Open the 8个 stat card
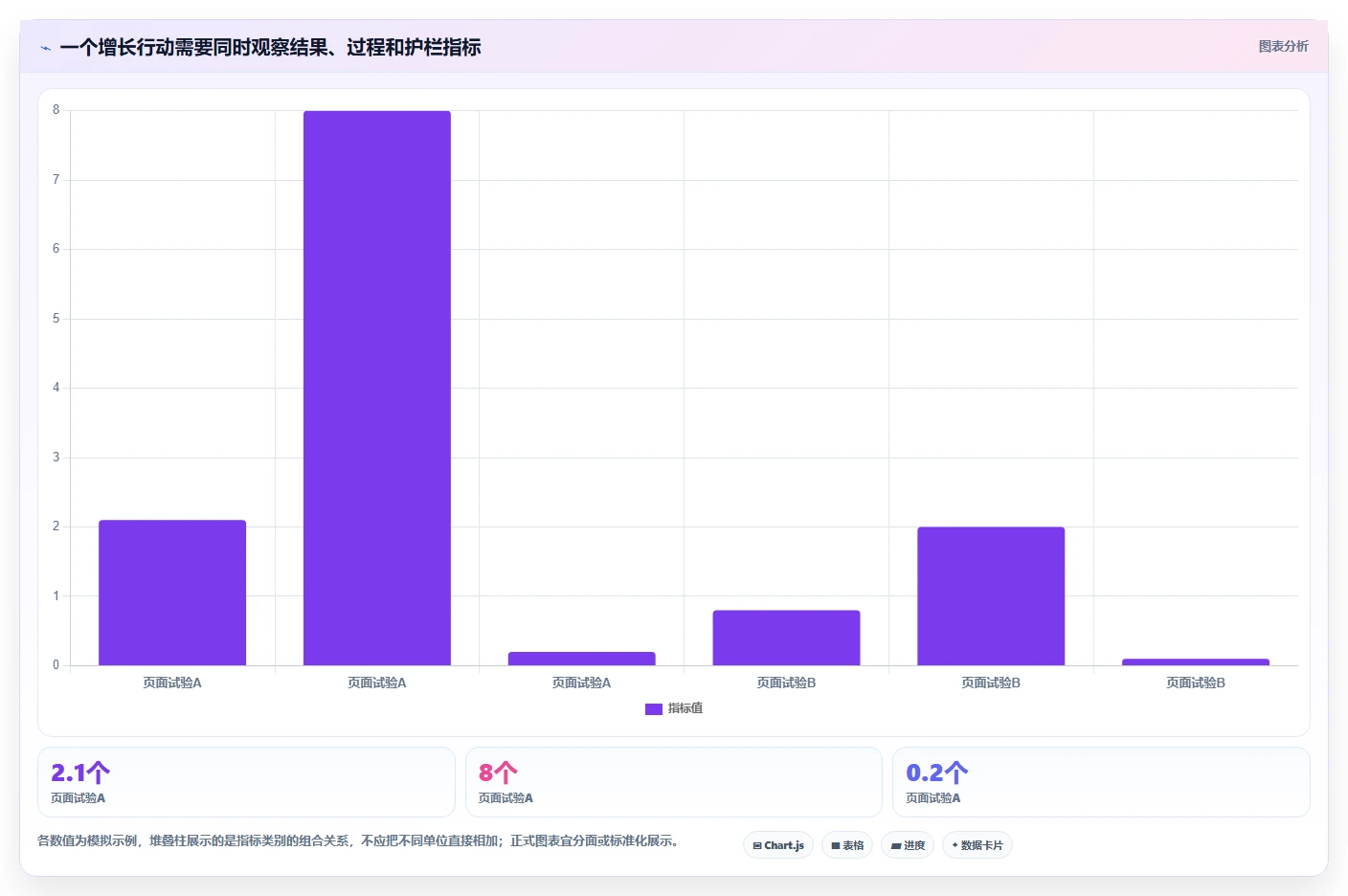1348x896 pixels. click(x=674, y=782)
